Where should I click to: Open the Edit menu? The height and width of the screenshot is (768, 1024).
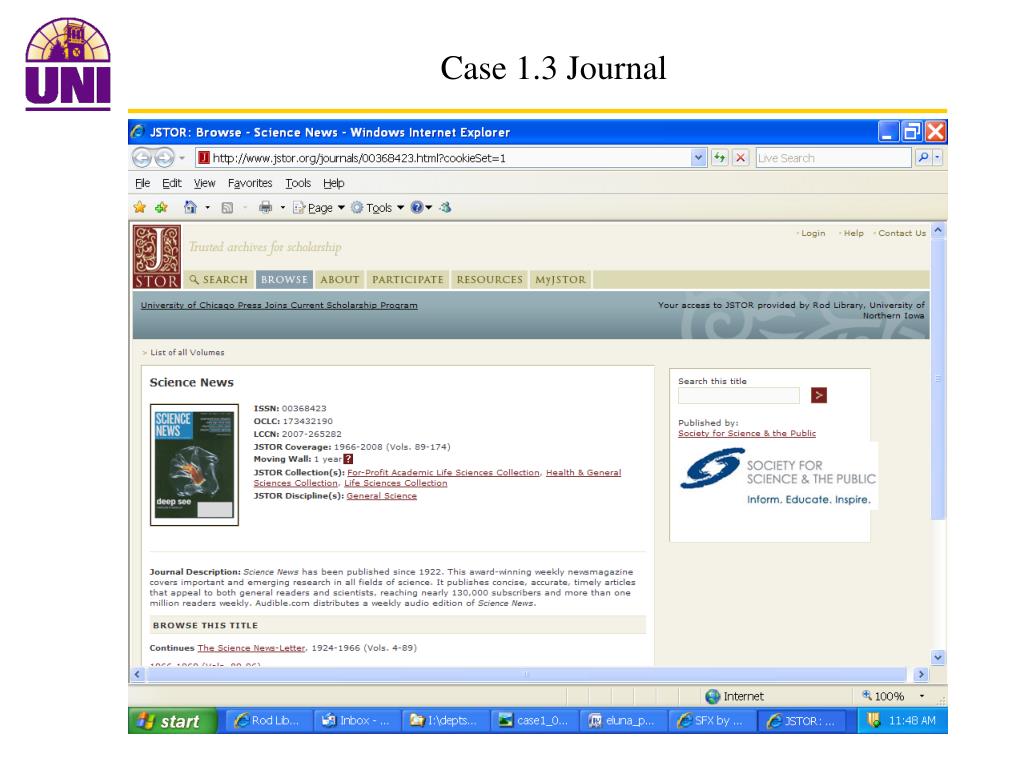coord(172,184)
